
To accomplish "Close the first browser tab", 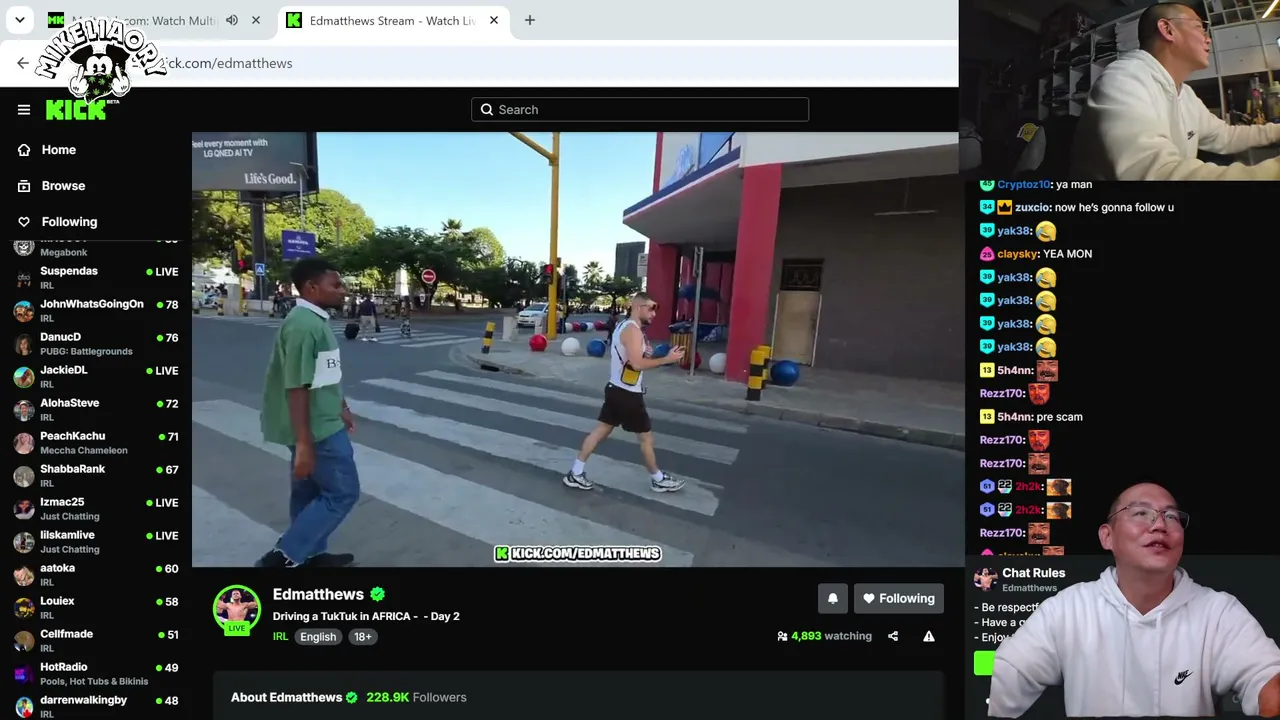I will click(256, 20).
